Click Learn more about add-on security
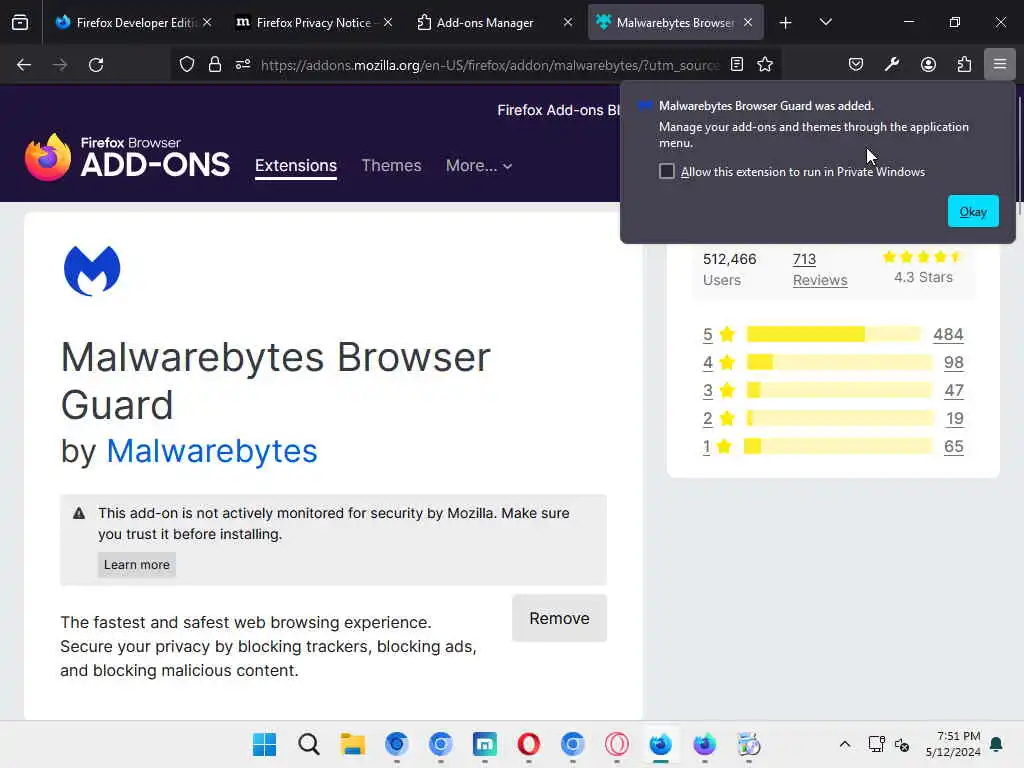This screenshot has width=1024, height=768. click(136, 565)
